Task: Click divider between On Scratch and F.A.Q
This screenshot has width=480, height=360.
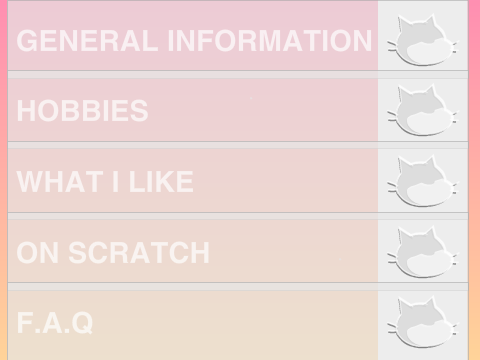Action: tap(238, 287)
